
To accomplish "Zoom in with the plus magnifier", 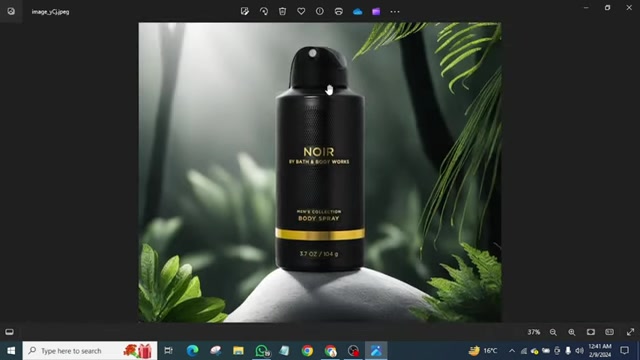I will pyautogui.click(x=572, y=332).
